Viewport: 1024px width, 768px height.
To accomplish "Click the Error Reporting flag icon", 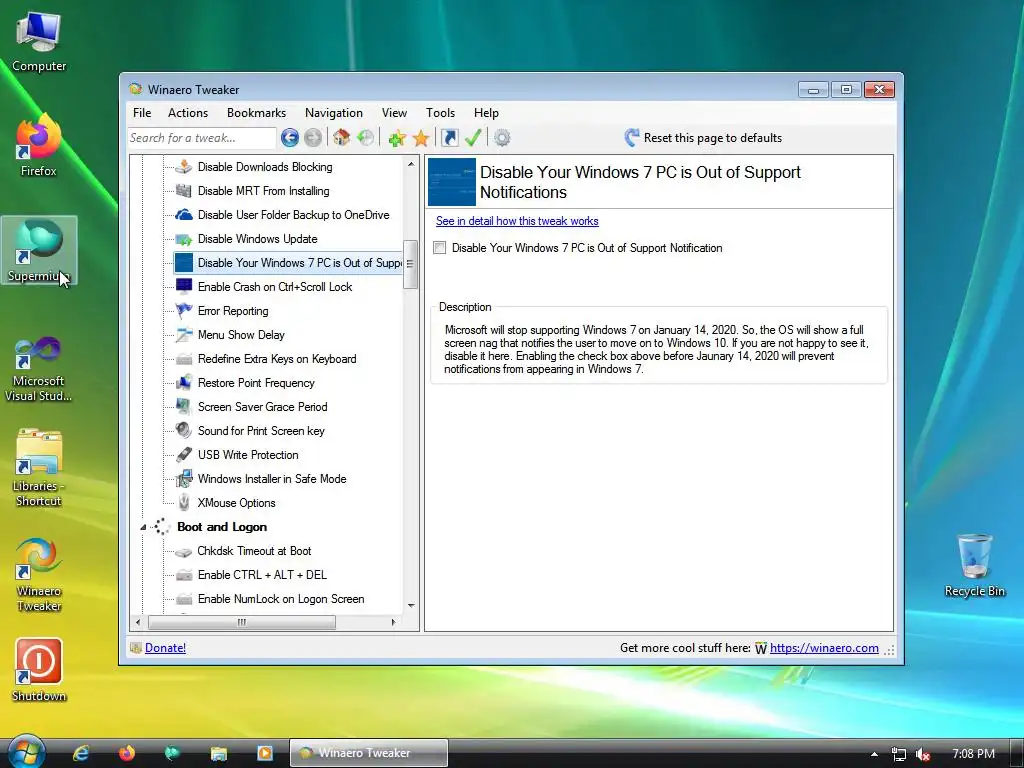I will (x=184, y=311).
